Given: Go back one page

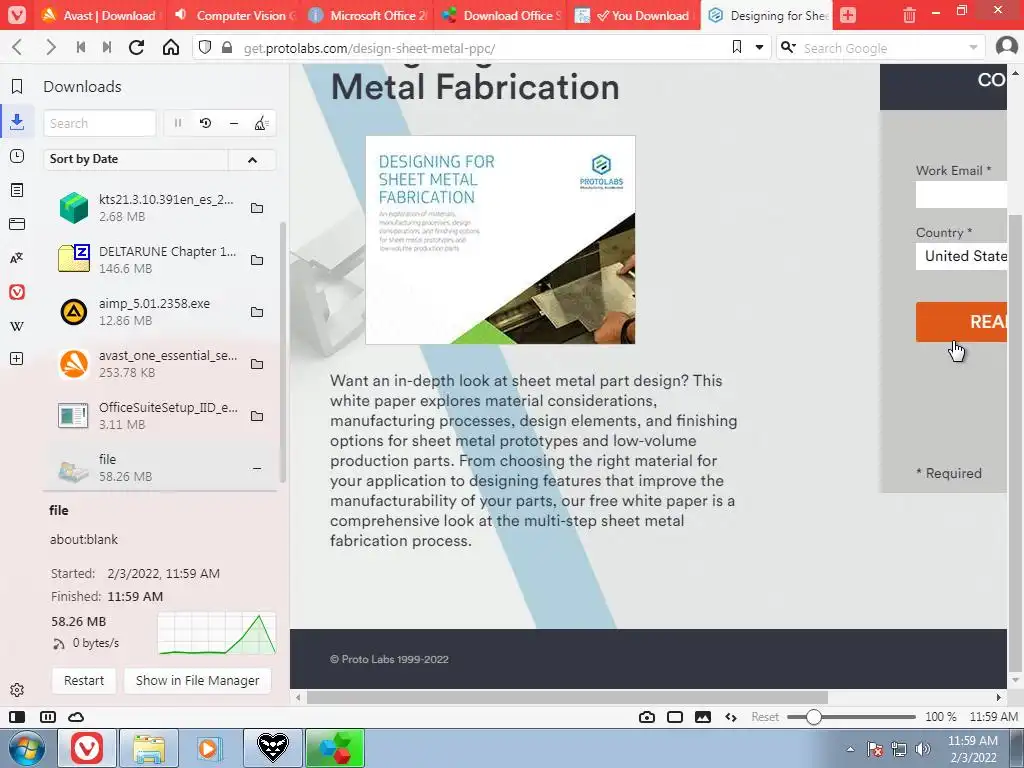Looking at the screenshot, I should (18, 47).
